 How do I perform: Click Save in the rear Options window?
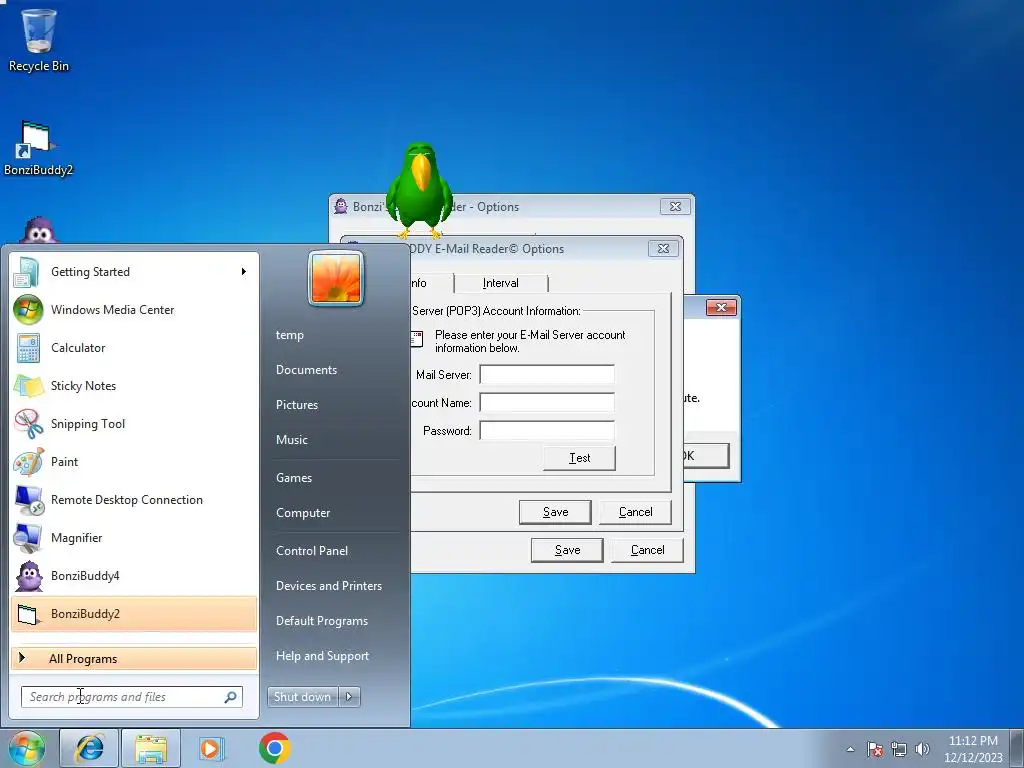coord(567,550)
